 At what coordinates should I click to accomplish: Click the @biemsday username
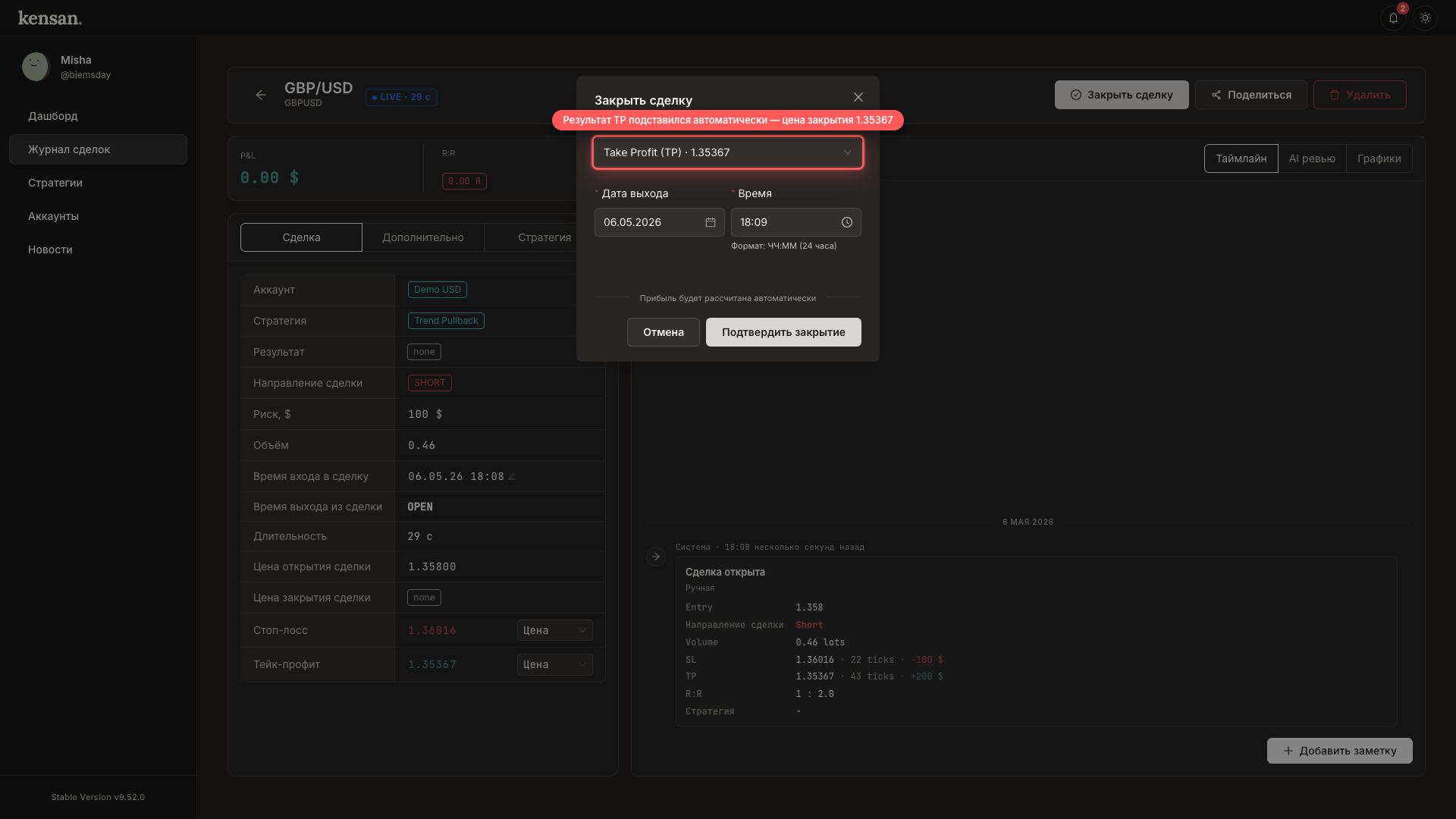tap(86, 75)
